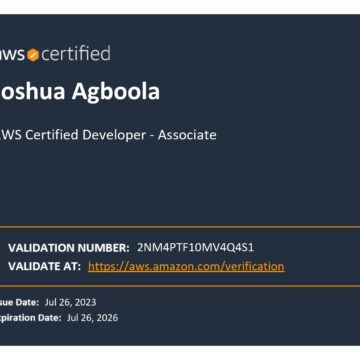
Task: Click the aws logo text
Action: pyautogui.click(x=12, y=55)
